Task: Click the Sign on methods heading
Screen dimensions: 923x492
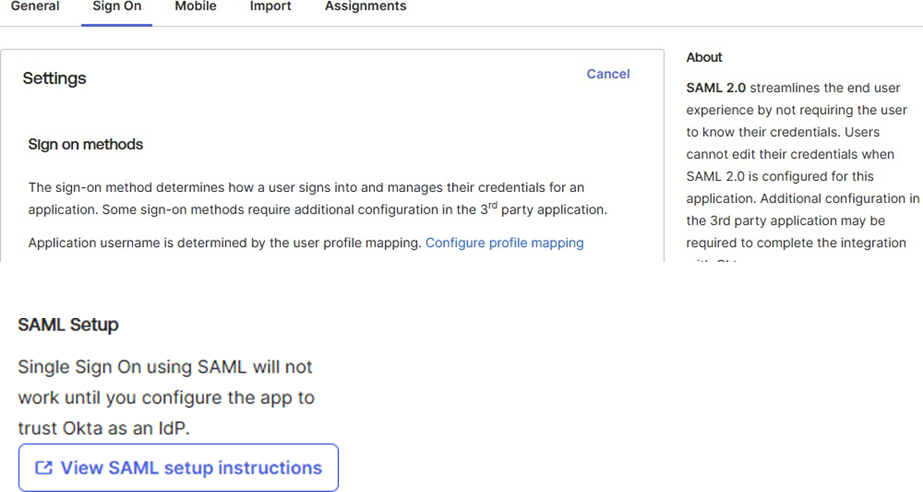Action: click(x=85, y=144)
